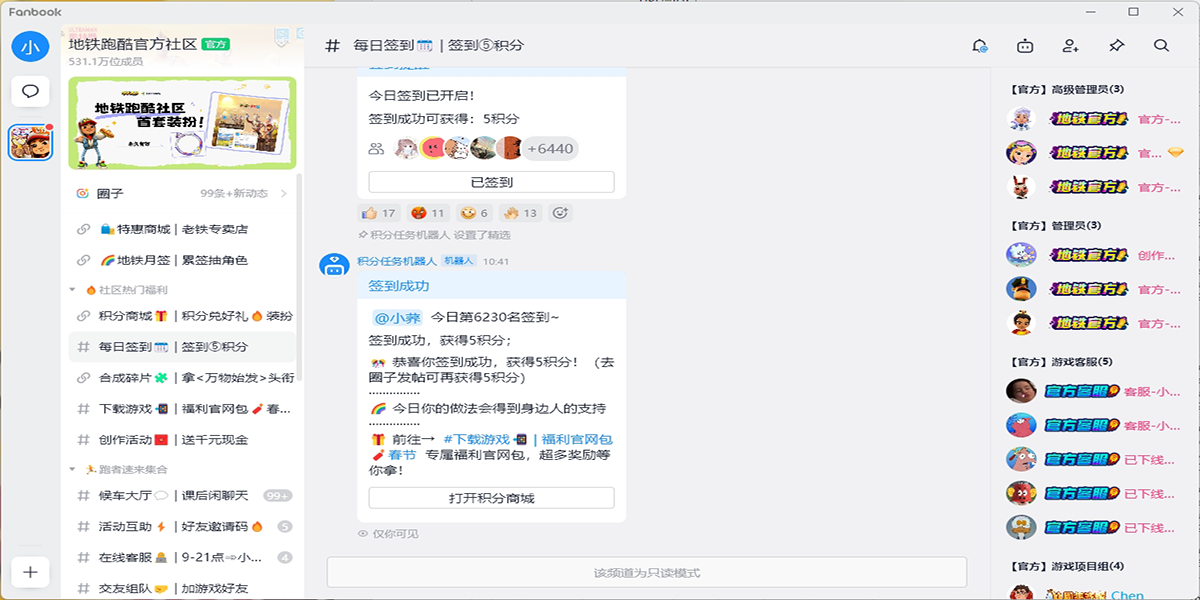Open first 高级管理员 member avatar
Image resolution: width=1200 pixels, height=600 pixels.
coord(1020,119)
